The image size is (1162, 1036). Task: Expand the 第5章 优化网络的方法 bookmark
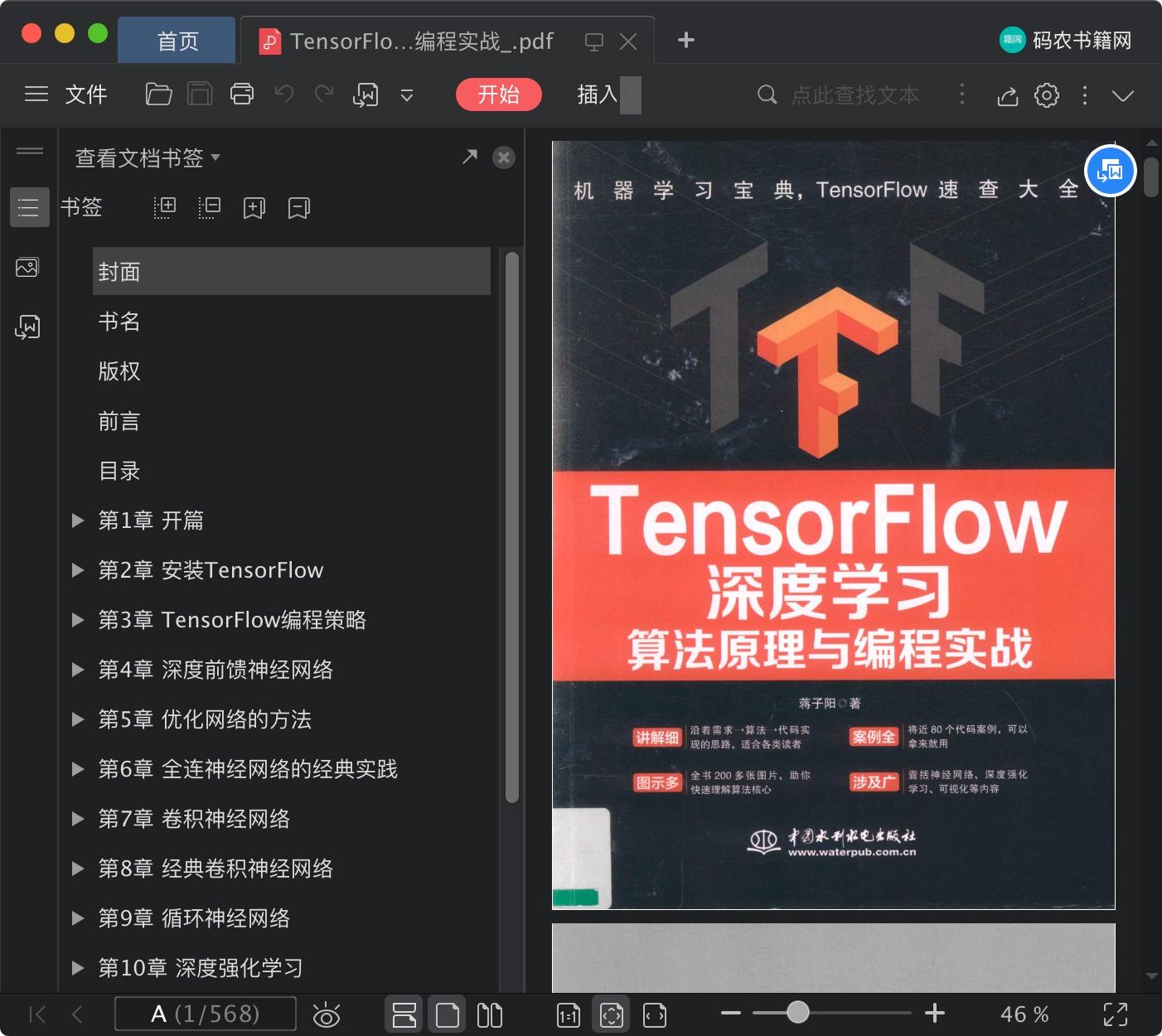click(78, 719)
